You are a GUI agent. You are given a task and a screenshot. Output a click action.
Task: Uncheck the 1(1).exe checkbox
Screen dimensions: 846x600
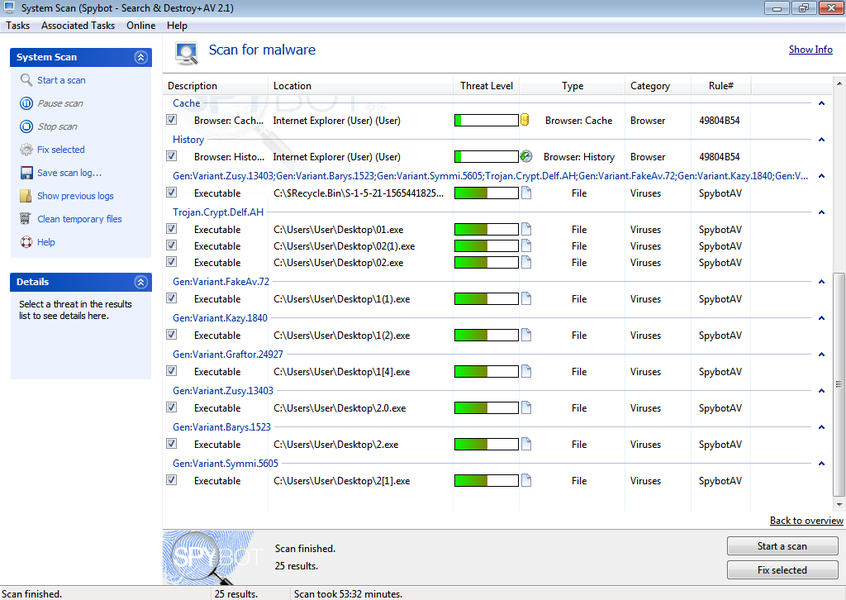coord(172,298)
